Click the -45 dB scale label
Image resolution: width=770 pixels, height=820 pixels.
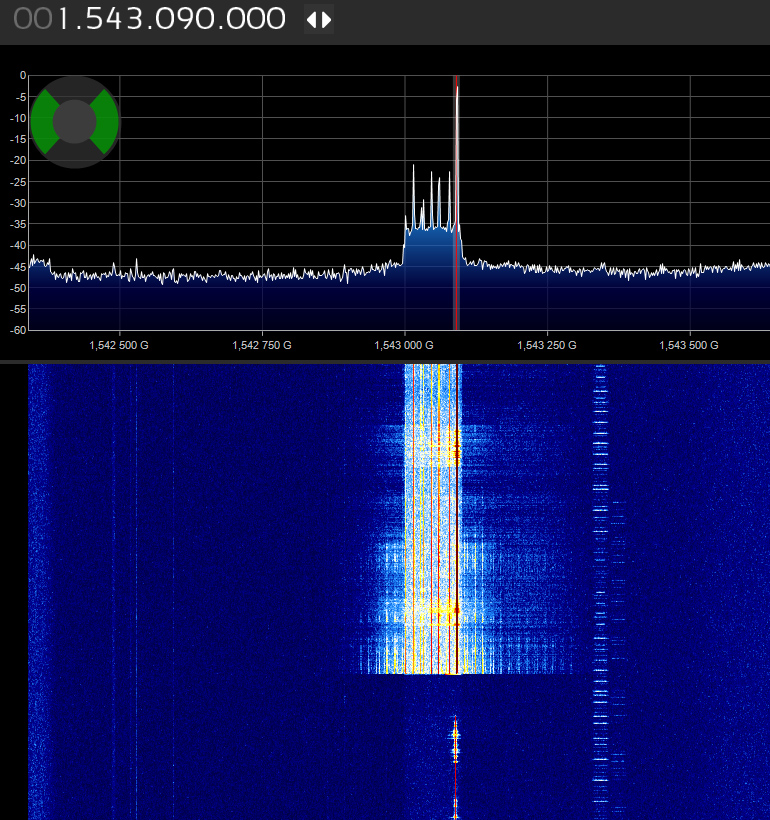click(x=18, y=267)
